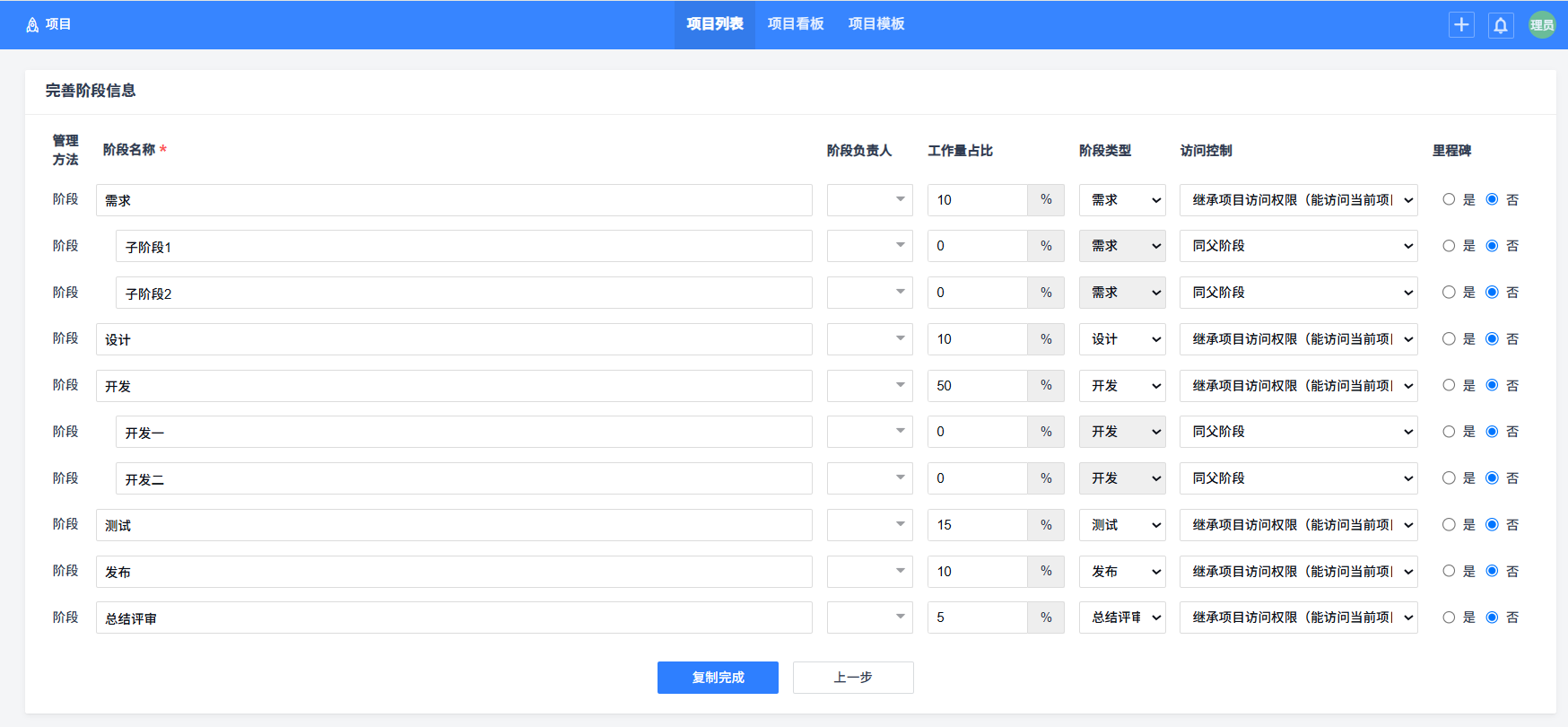Click the project rocket logo icon

(32, 25)
